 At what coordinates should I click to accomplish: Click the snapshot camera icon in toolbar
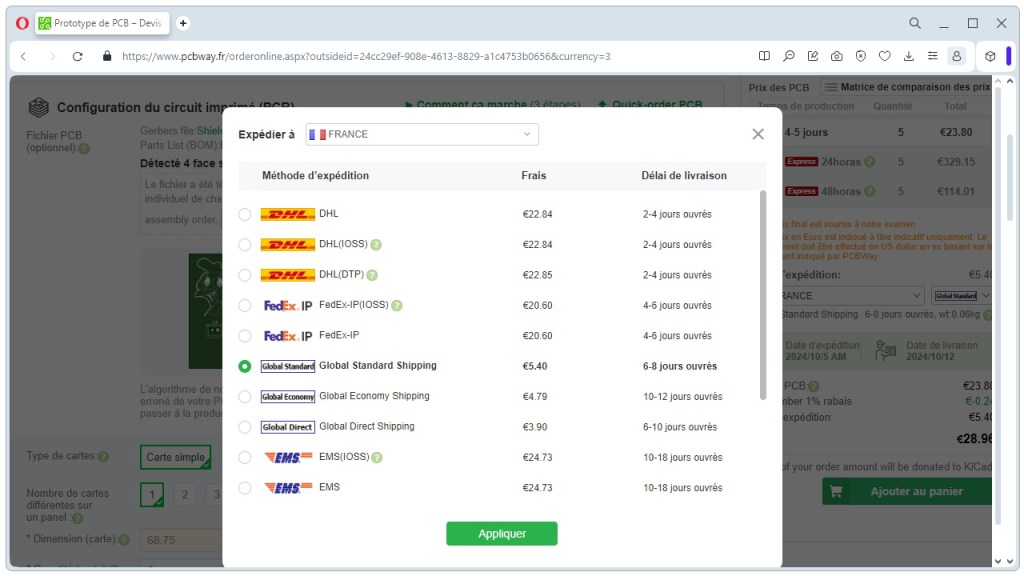tap(837, 56)
